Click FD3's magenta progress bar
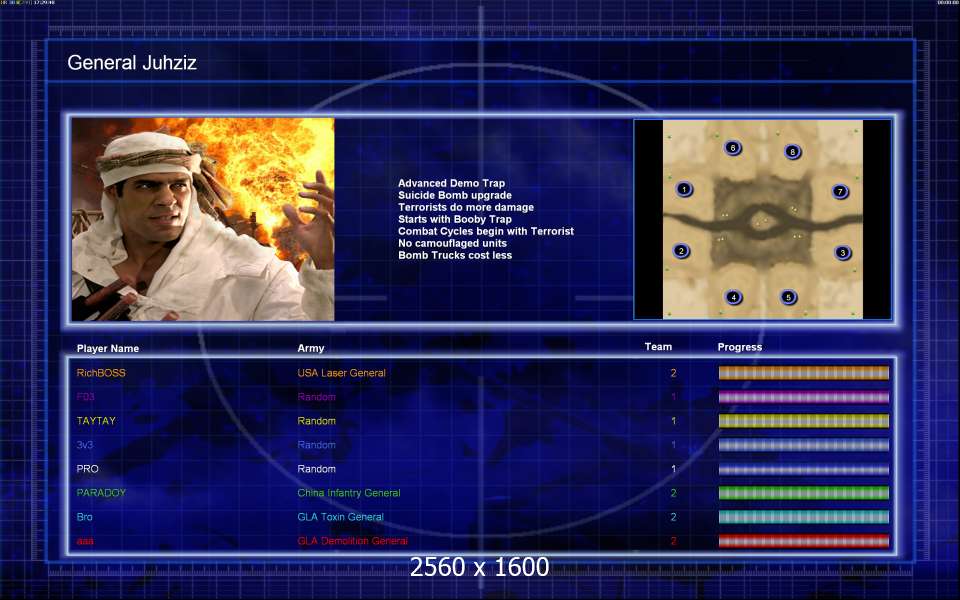Screen dimensions: 960x600 [x=803, y=397]
